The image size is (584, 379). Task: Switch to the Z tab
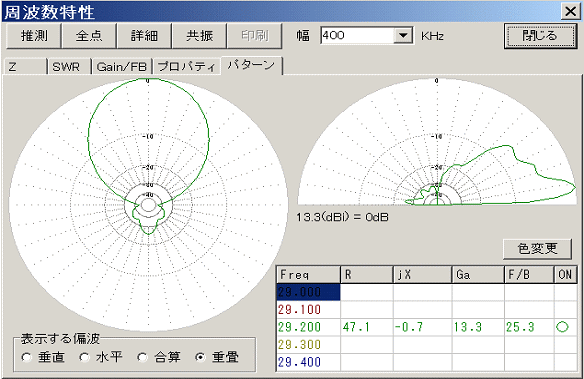coord(25,67)
